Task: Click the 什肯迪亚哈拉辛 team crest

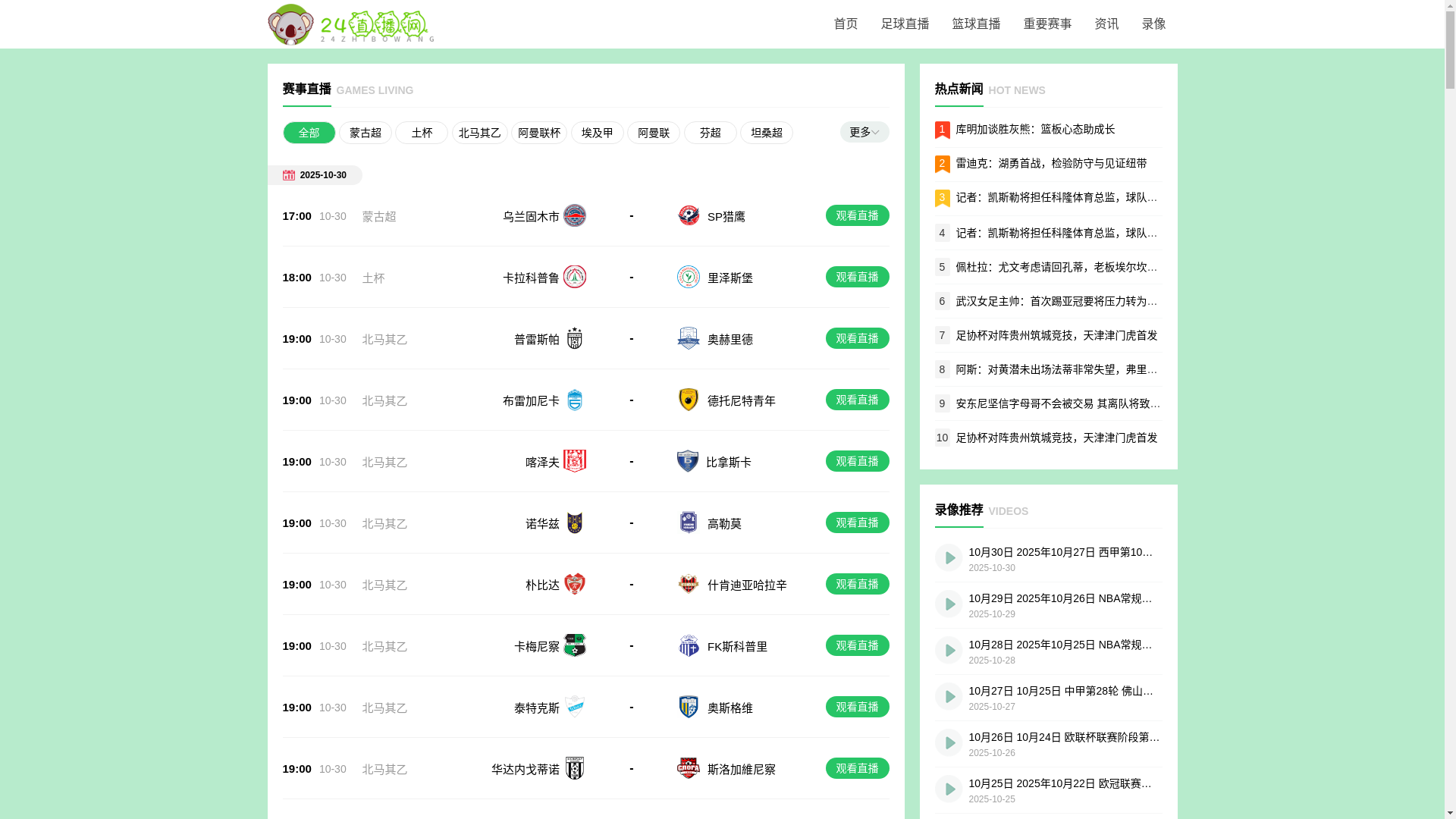Action: tap(689, 584)
